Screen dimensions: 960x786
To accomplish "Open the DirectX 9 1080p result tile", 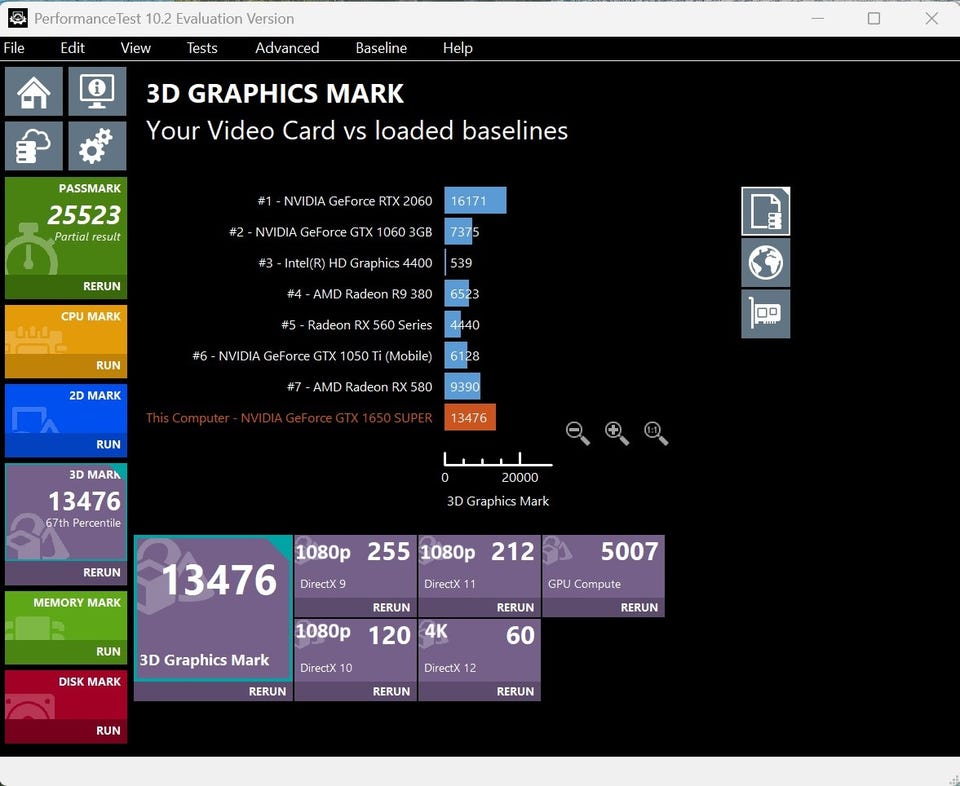I will pos(356,567).
